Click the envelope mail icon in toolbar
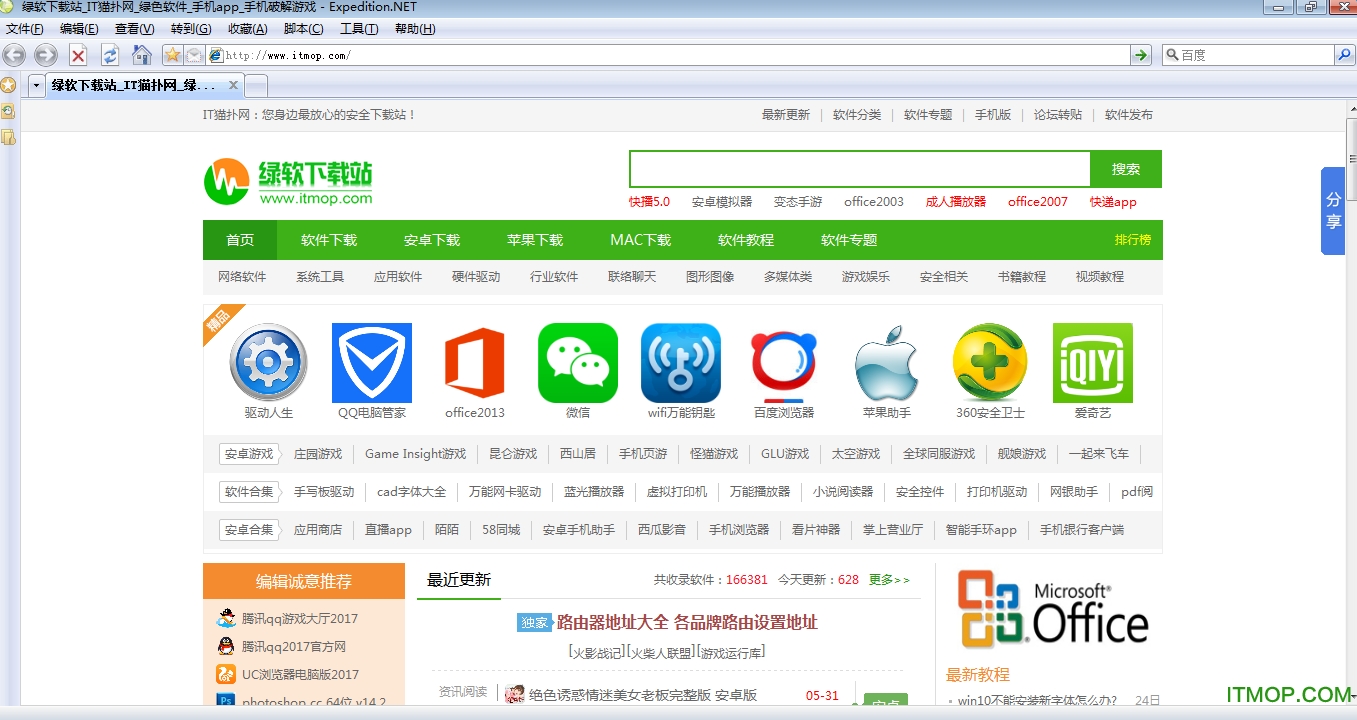 194,55
